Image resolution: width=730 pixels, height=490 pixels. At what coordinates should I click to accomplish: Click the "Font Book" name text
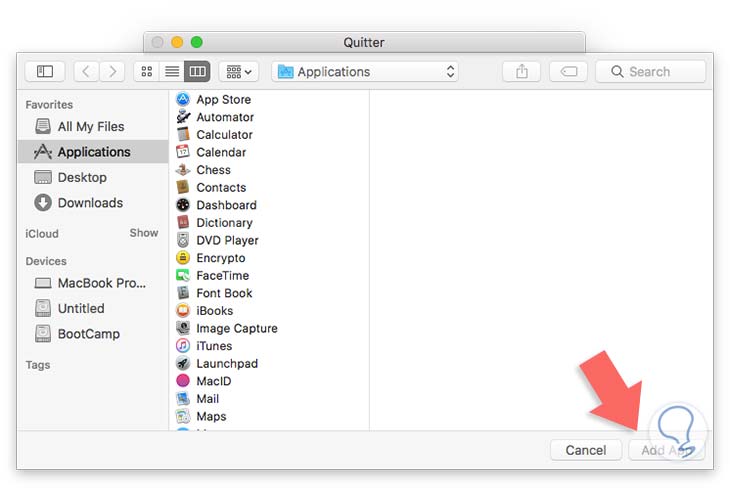[224, 293]
